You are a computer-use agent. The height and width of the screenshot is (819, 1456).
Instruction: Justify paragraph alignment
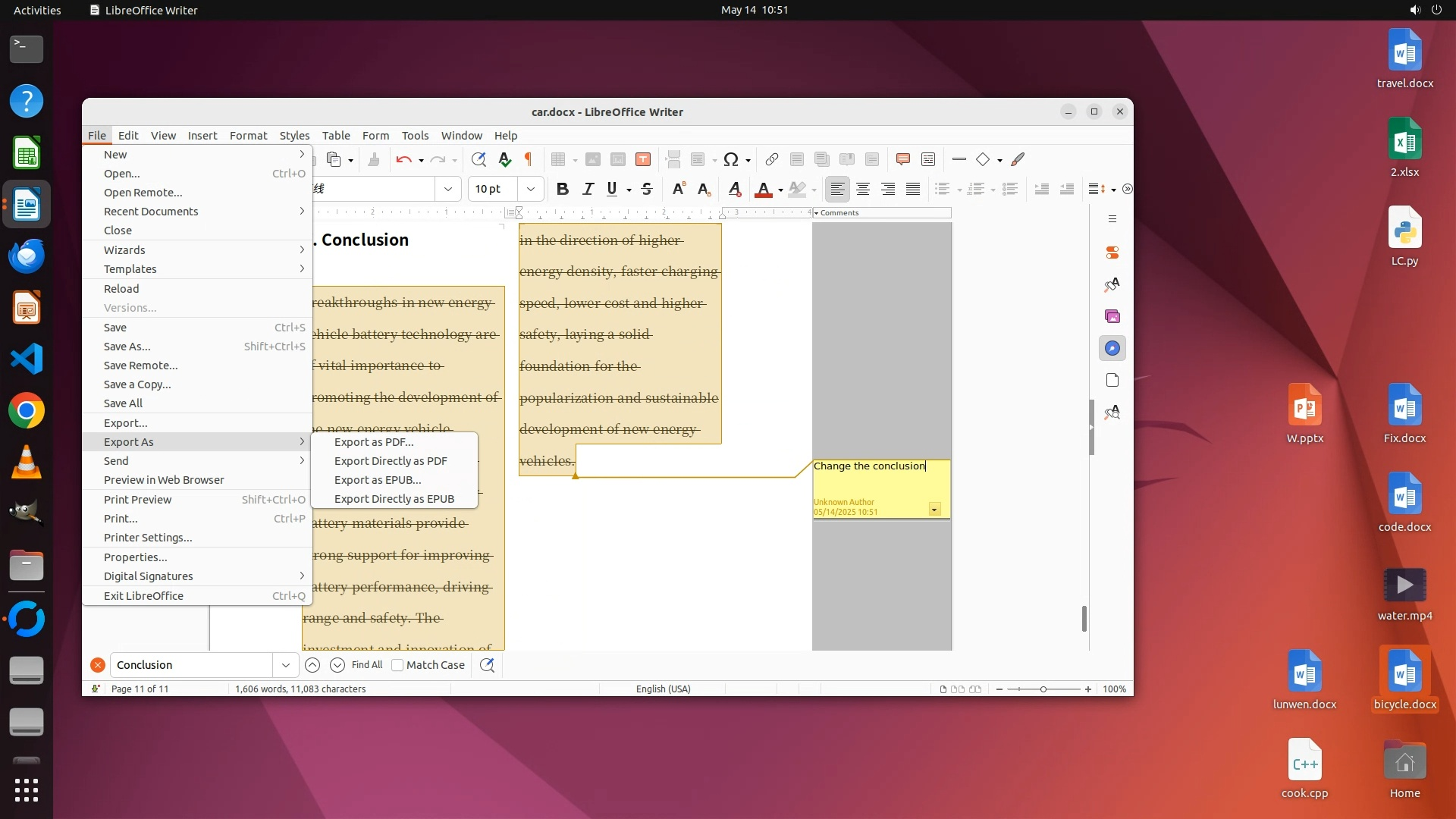[x=913, y=190]
